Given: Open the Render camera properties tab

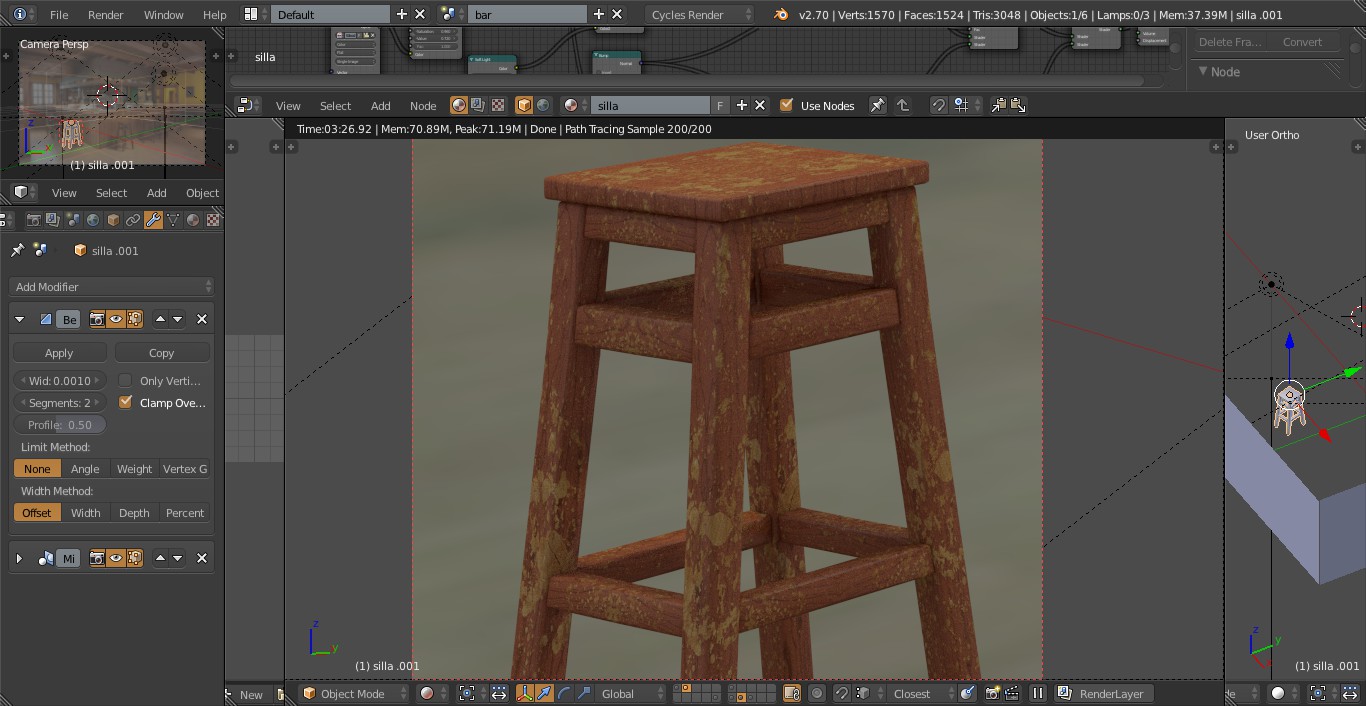Looking at the screenshot, I should (x=33, y=220).
